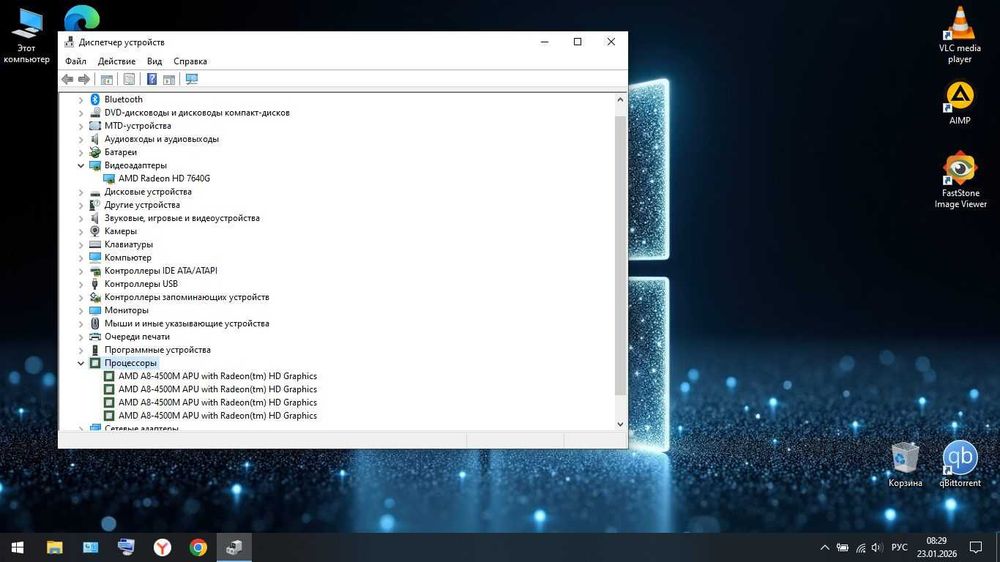Click the Камеры webcam icon

click(95, 231)
